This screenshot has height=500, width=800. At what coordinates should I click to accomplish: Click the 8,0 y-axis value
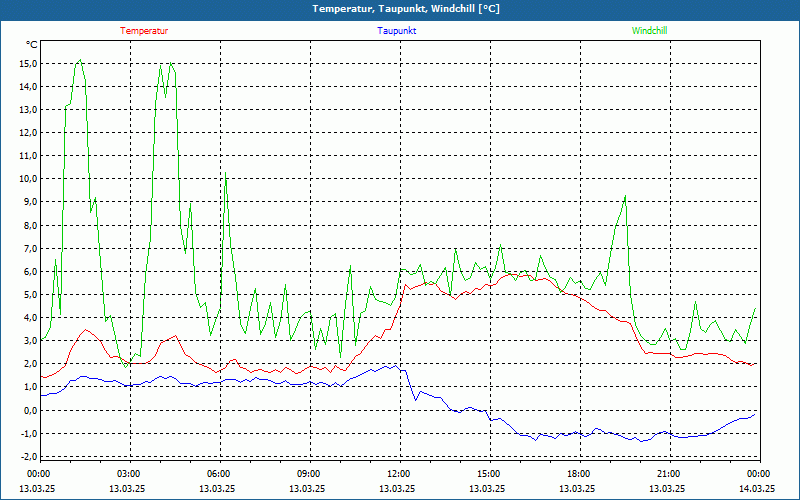coord(30,226)
